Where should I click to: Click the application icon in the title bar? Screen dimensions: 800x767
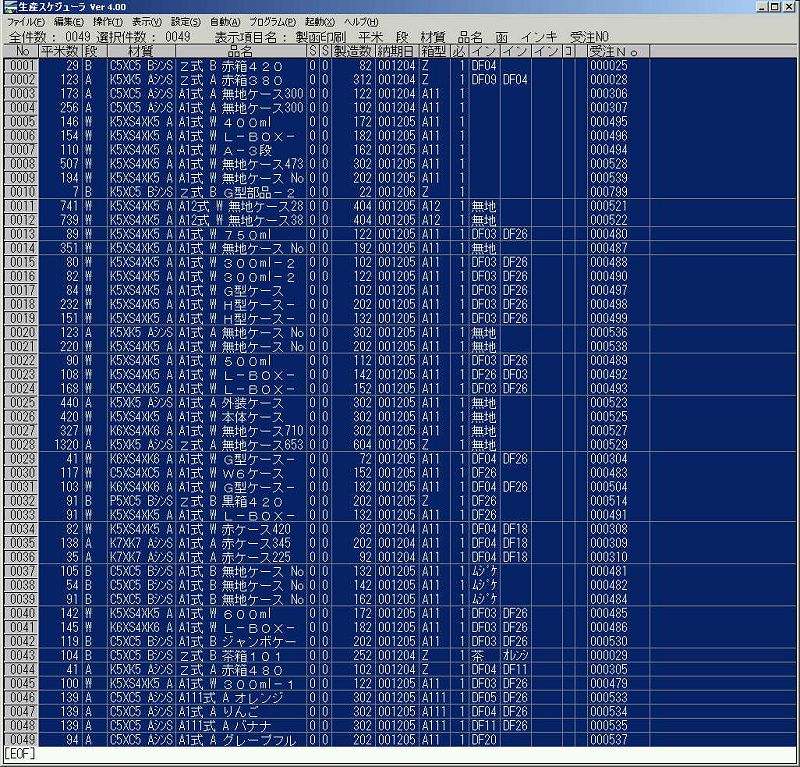click(10, 7)
